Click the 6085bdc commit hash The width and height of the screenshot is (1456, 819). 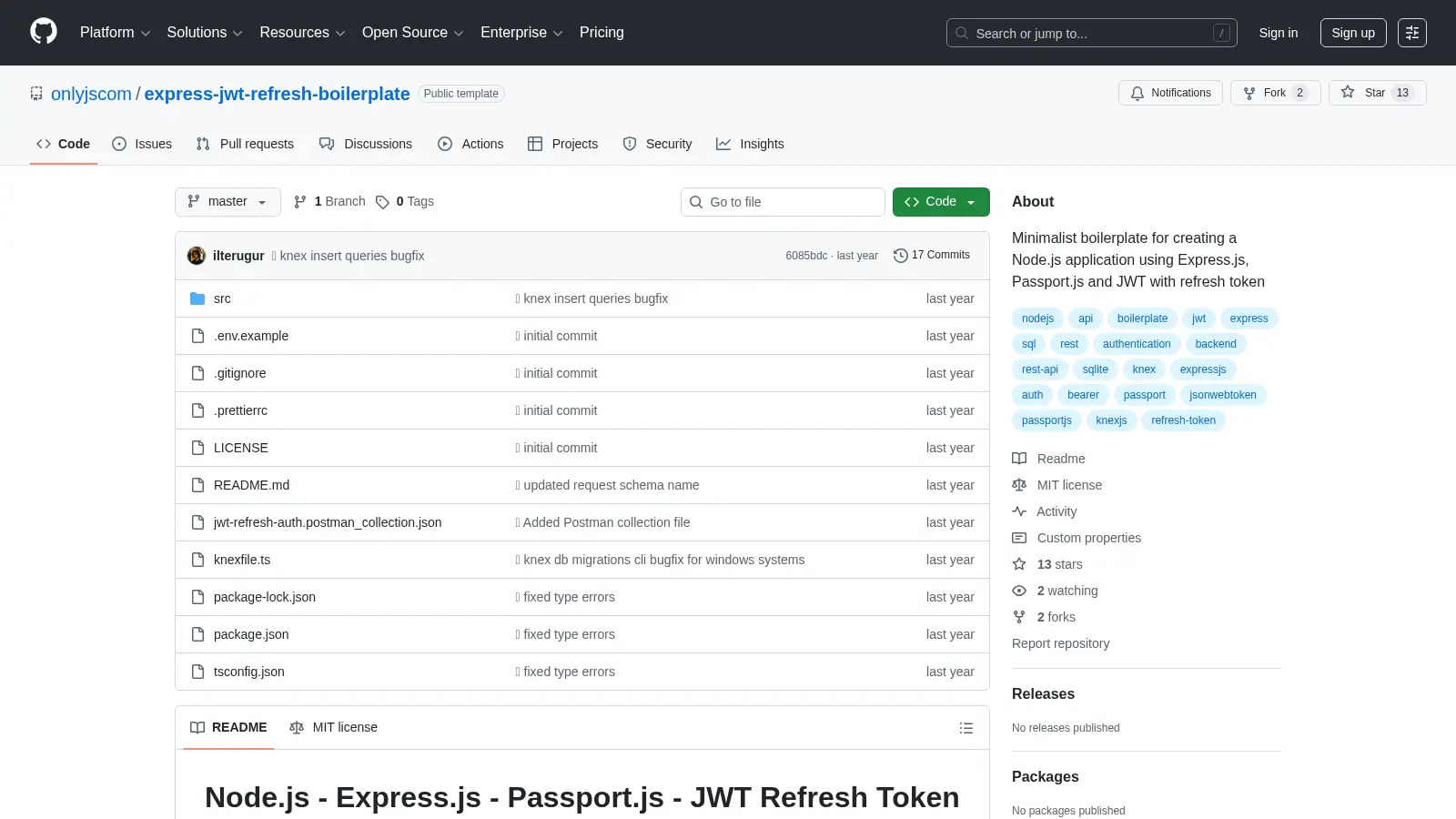[806, 256]
